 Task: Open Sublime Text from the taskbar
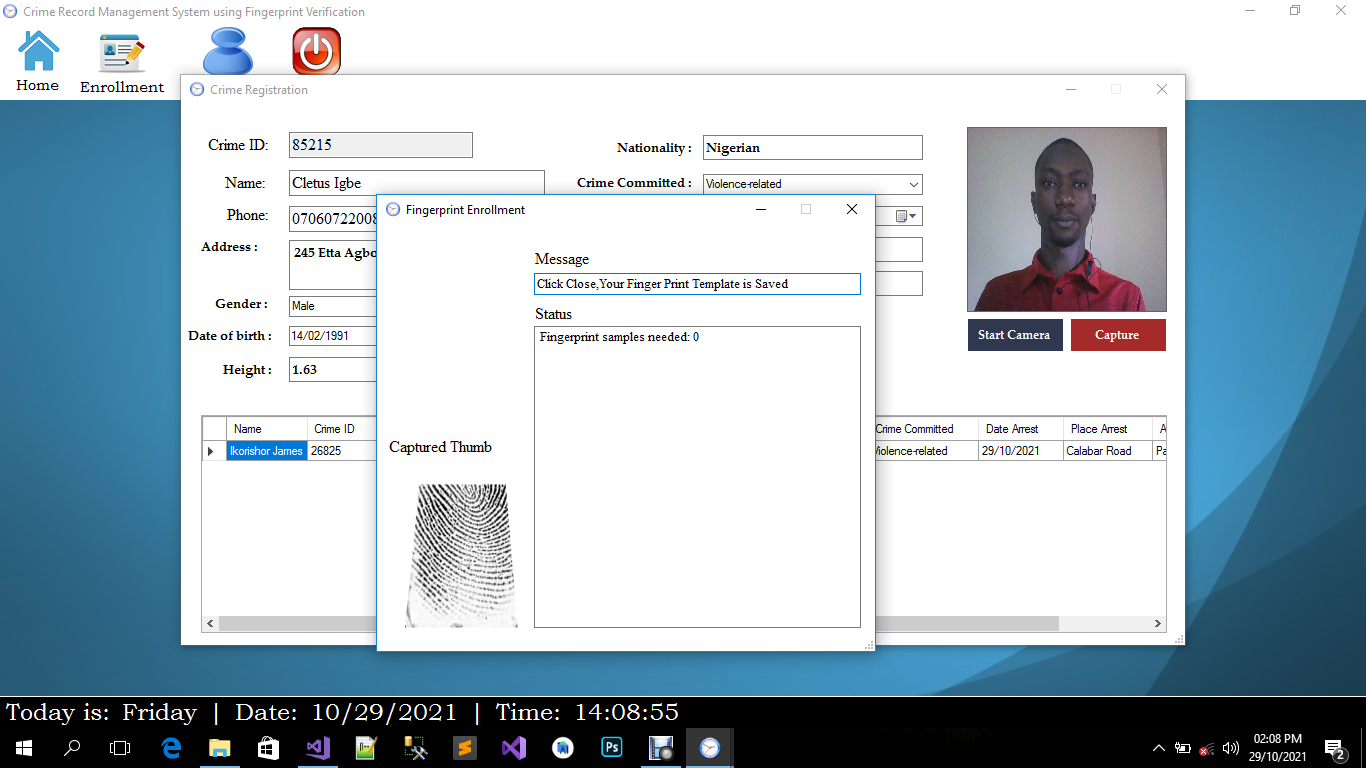(x=464, y=748)
